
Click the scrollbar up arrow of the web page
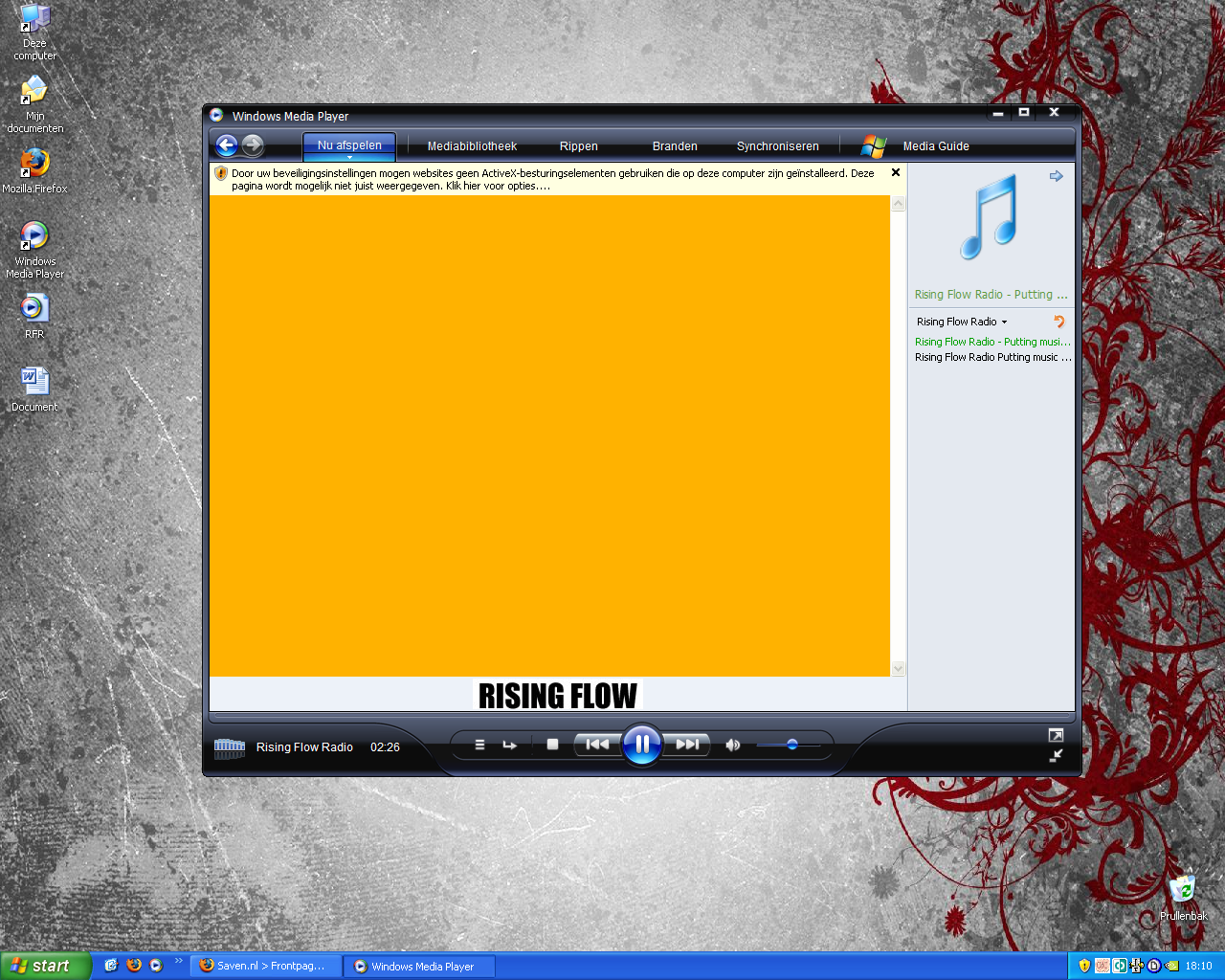898,204
